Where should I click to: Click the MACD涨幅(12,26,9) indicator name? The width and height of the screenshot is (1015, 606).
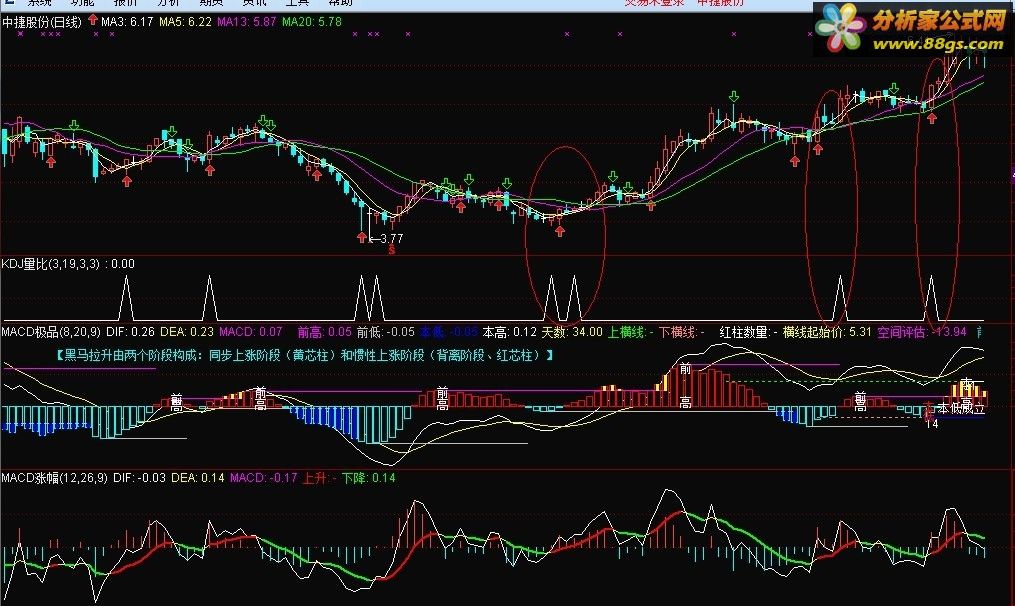(x=54, y=478)
